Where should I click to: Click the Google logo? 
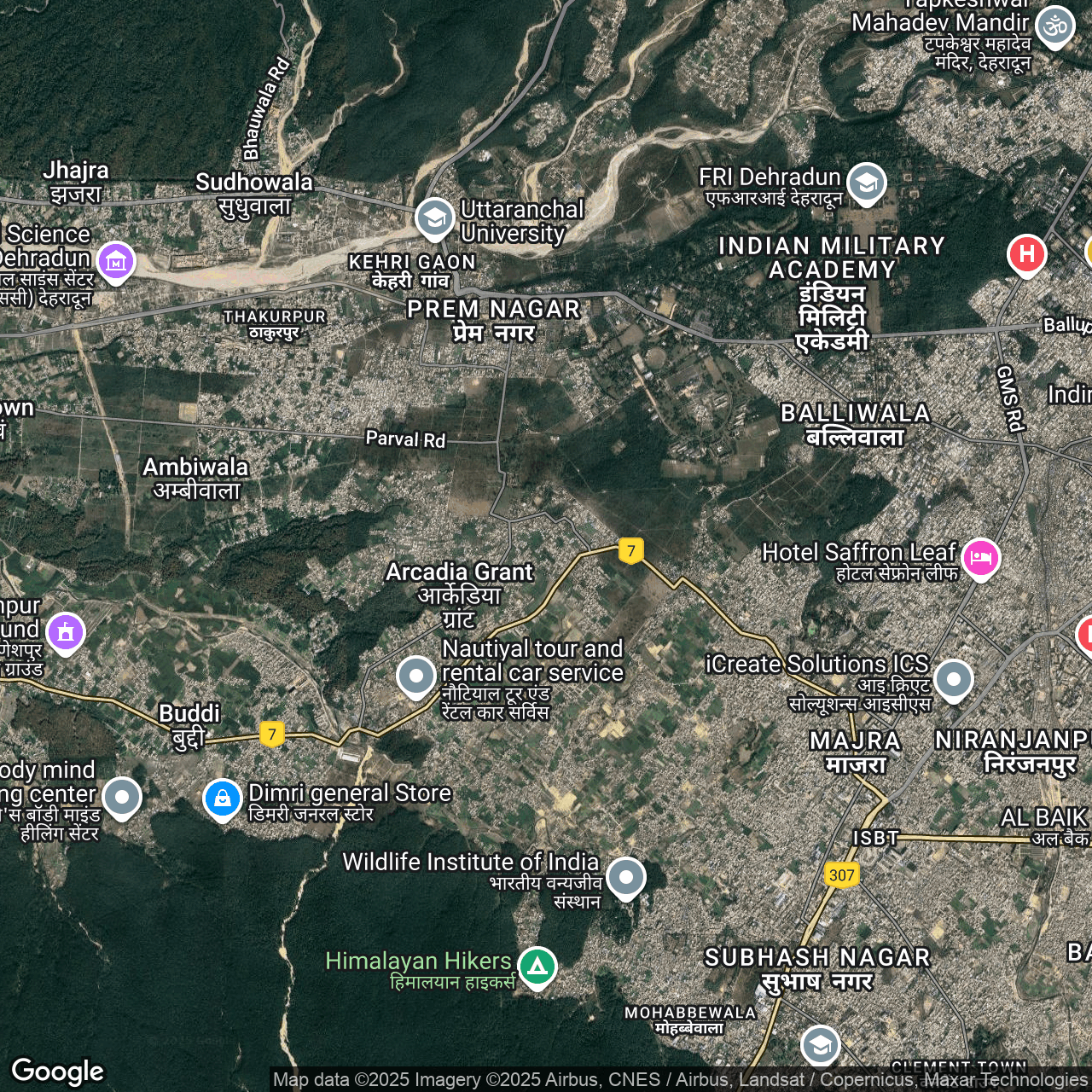point(58,1071)
